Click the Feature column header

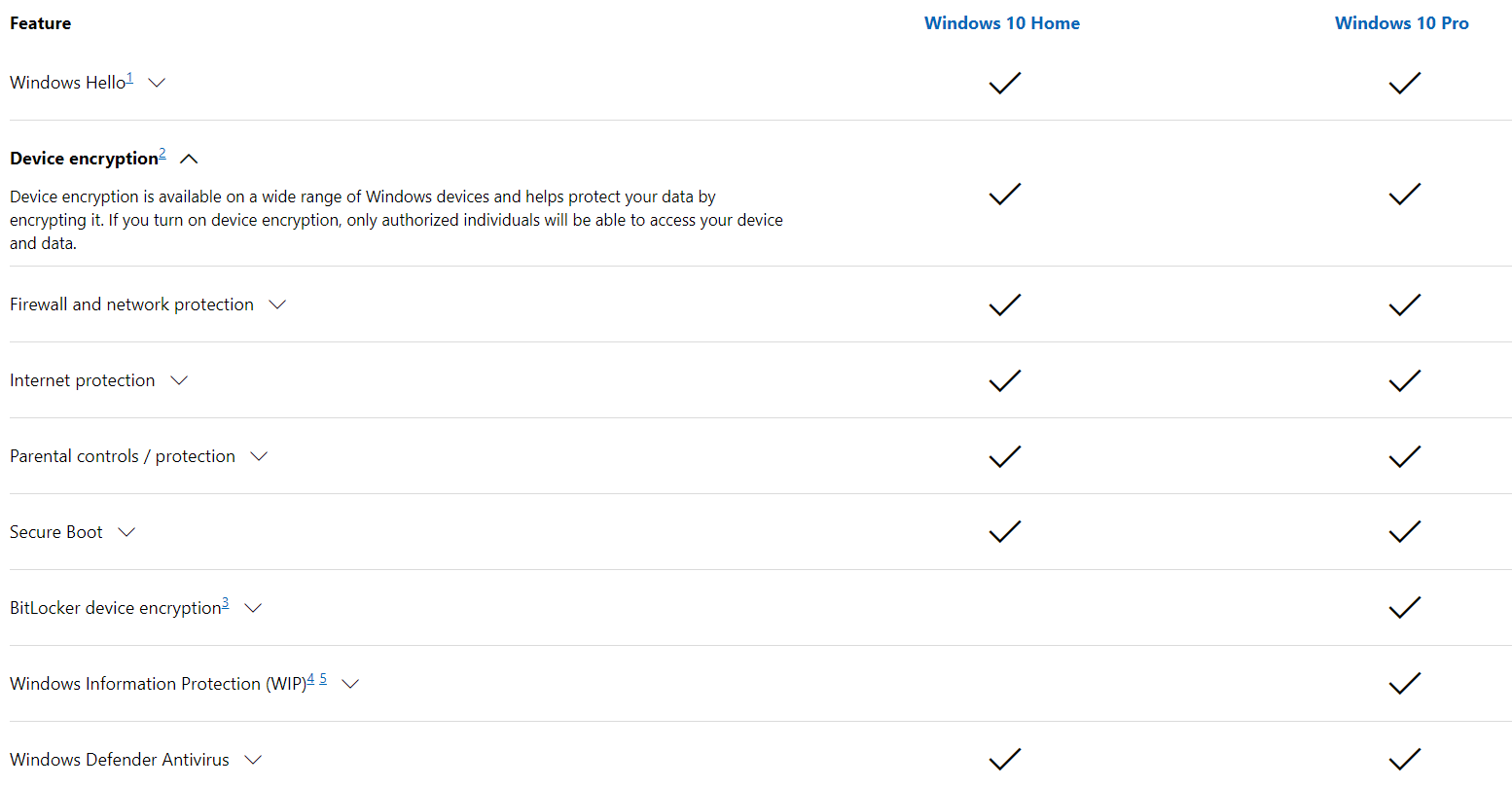point(40,22)
